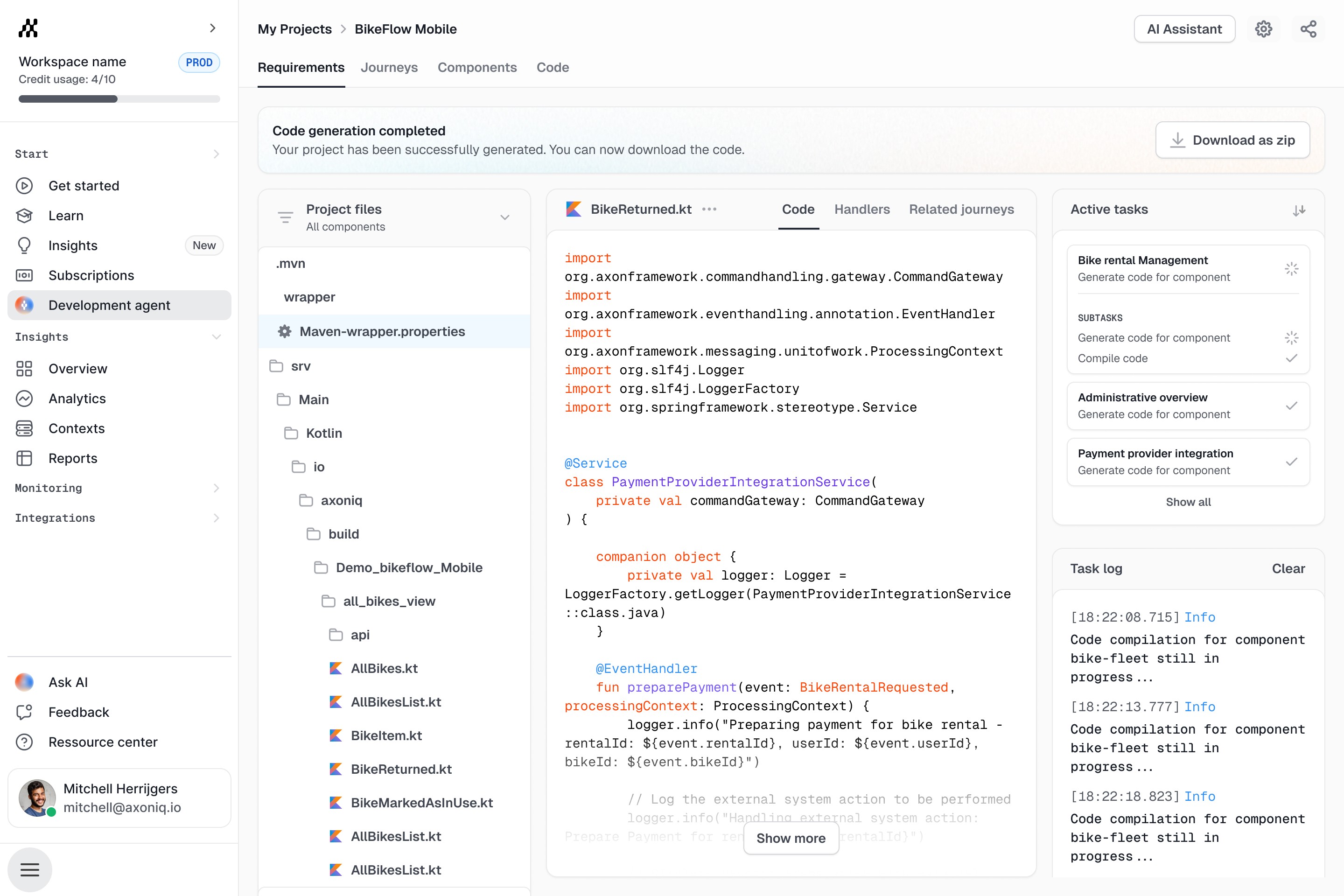Open the filter icon beside Project files
The image size is (1344, 896).
[x=285, y=217]
